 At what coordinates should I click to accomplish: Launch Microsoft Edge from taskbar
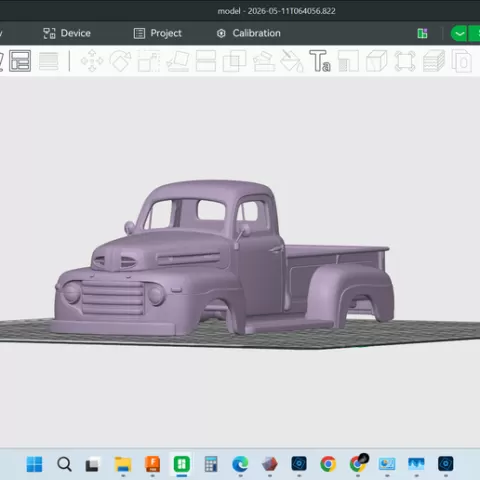240,464
